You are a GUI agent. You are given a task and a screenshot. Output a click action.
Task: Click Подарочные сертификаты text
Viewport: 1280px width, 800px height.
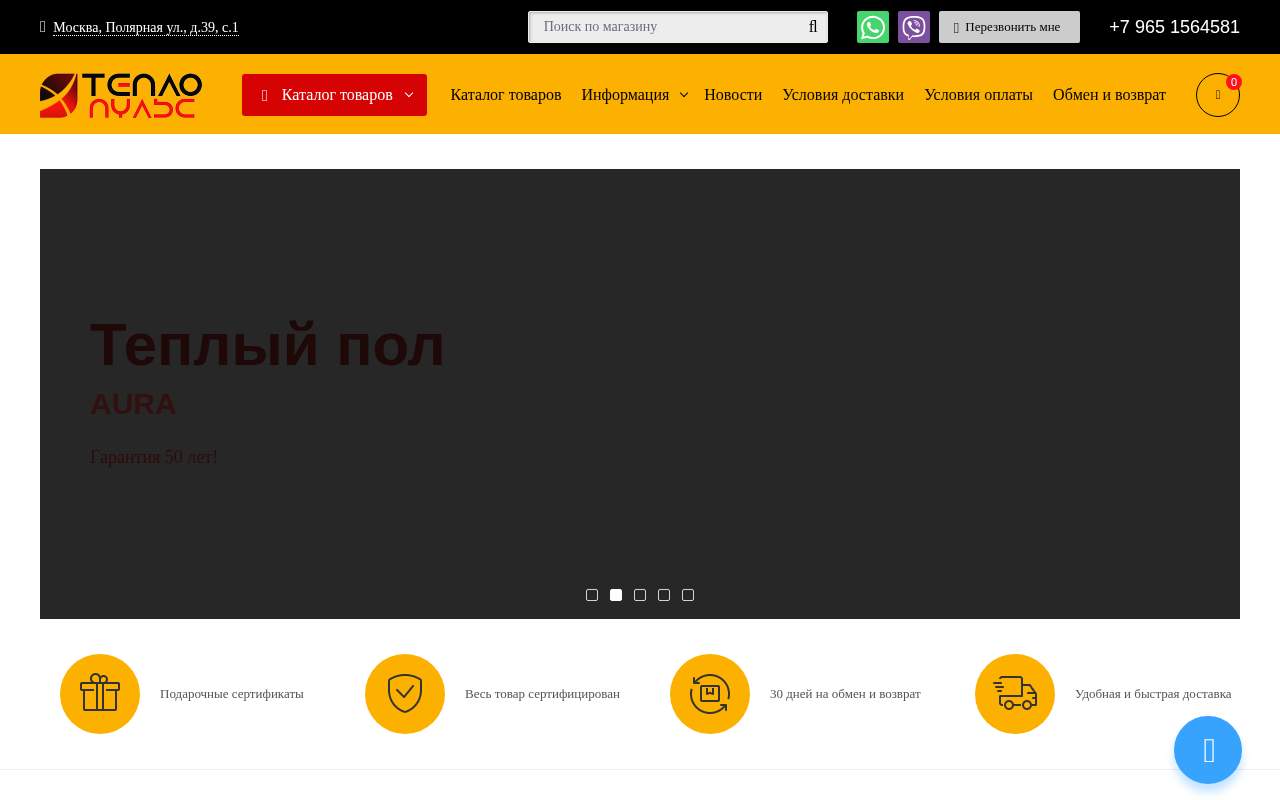(x=232, y=694)
